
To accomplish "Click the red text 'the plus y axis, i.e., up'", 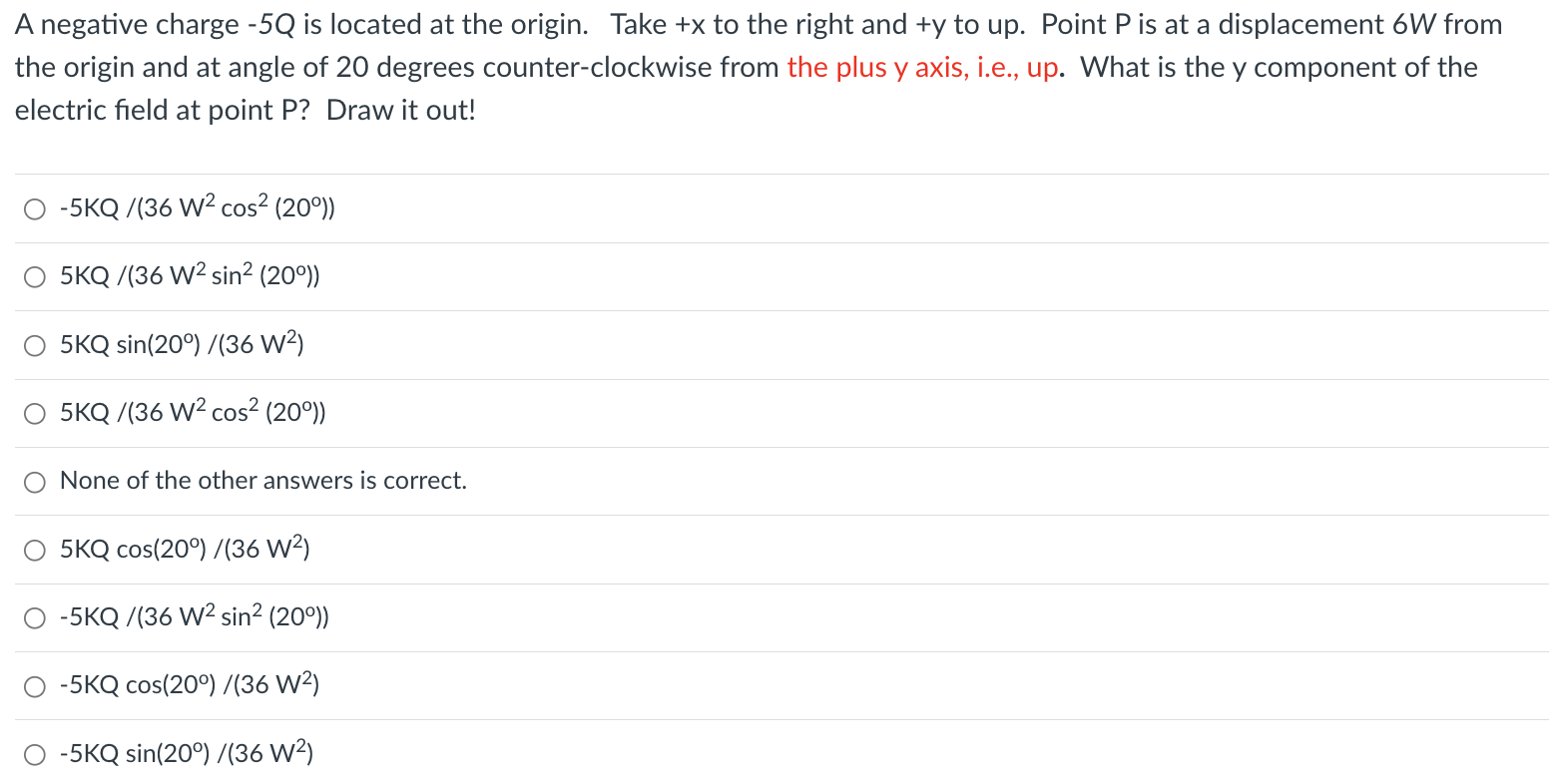I will click(922, 68).
